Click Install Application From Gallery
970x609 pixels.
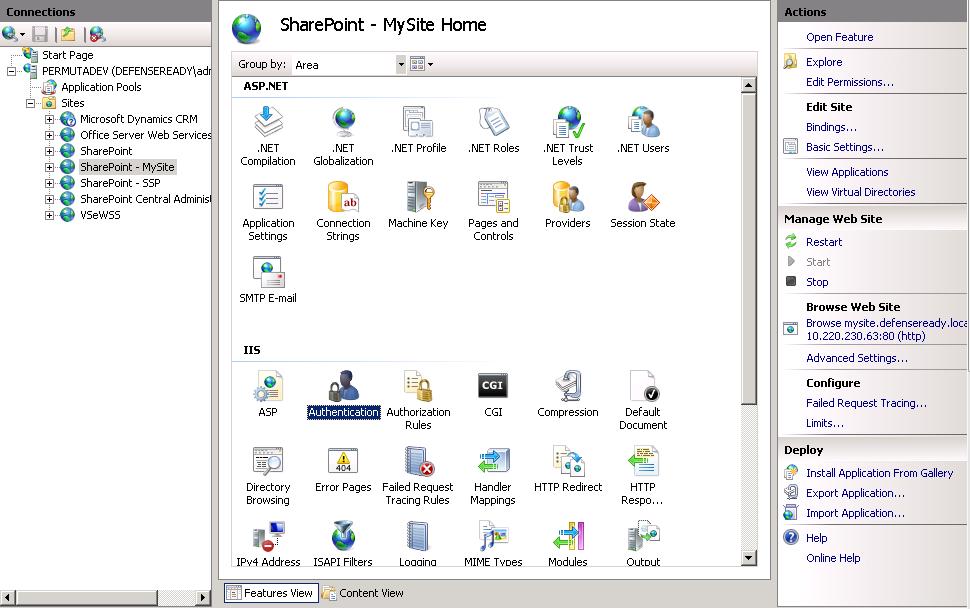[881, 472]
